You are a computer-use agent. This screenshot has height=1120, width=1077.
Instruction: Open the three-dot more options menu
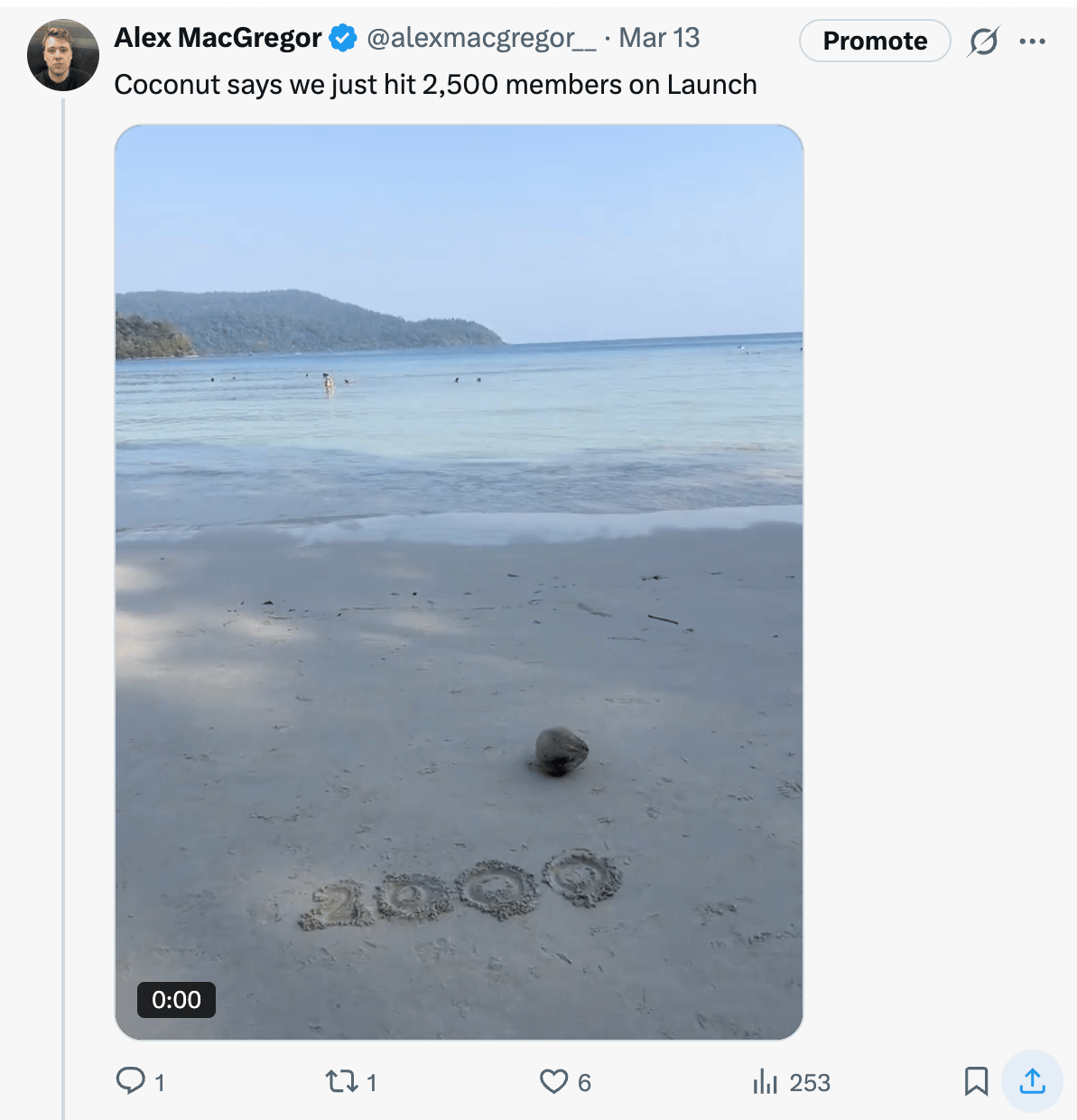click(x=1032, y=41)
